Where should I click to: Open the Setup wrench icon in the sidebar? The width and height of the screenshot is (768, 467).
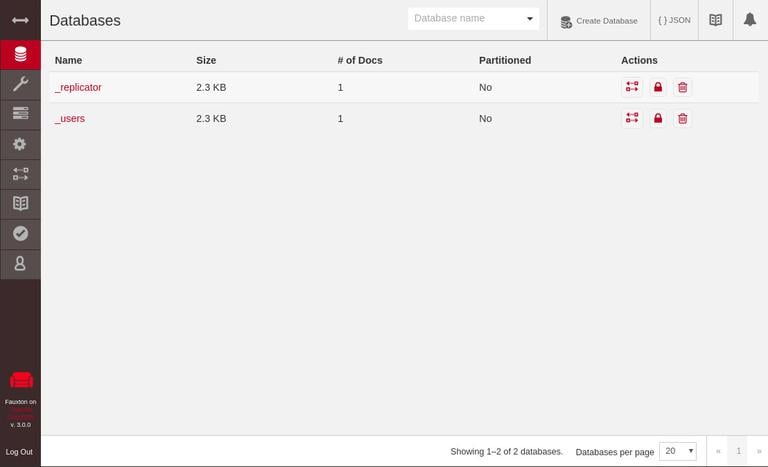tap(20, 84)
